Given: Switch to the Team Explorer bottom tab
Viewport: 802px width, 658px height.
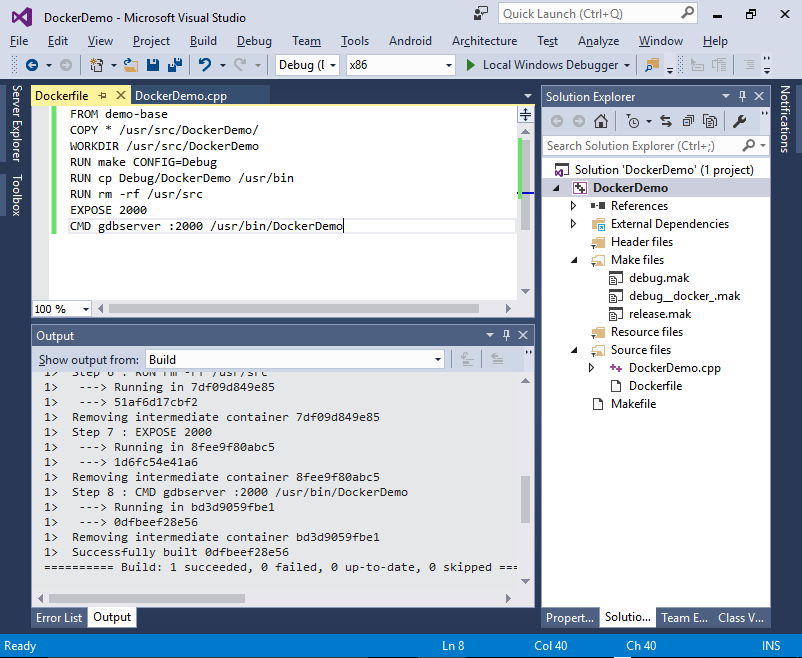Looking at the screenshot, I should point(684,618).
